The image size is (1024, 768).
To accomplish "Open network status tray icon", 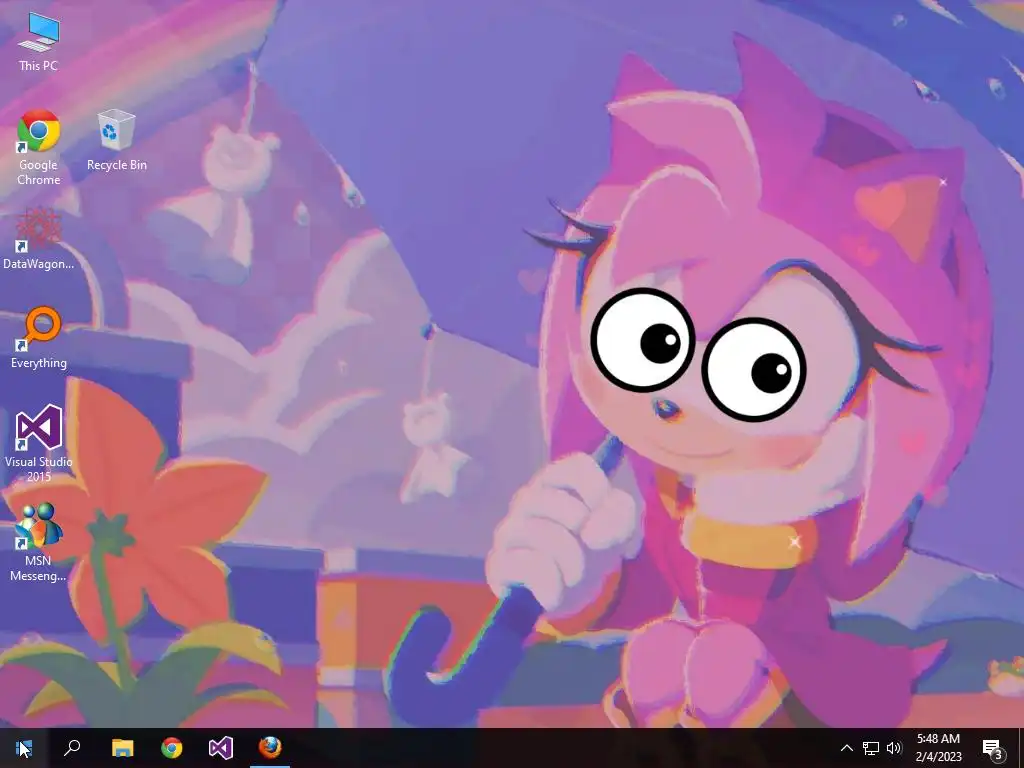I will click(871, 748).
